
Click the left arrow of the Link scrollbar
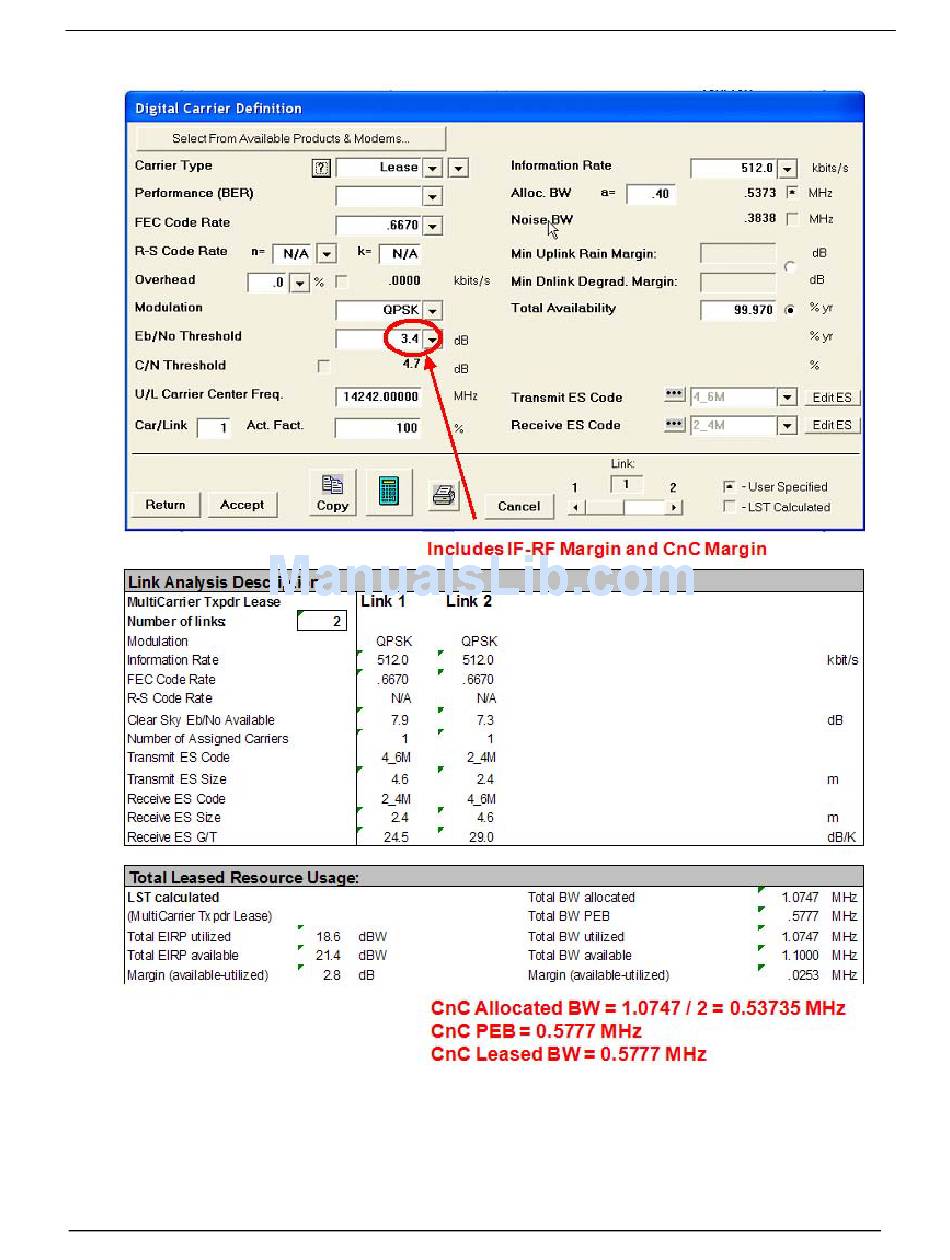(575, 507)
